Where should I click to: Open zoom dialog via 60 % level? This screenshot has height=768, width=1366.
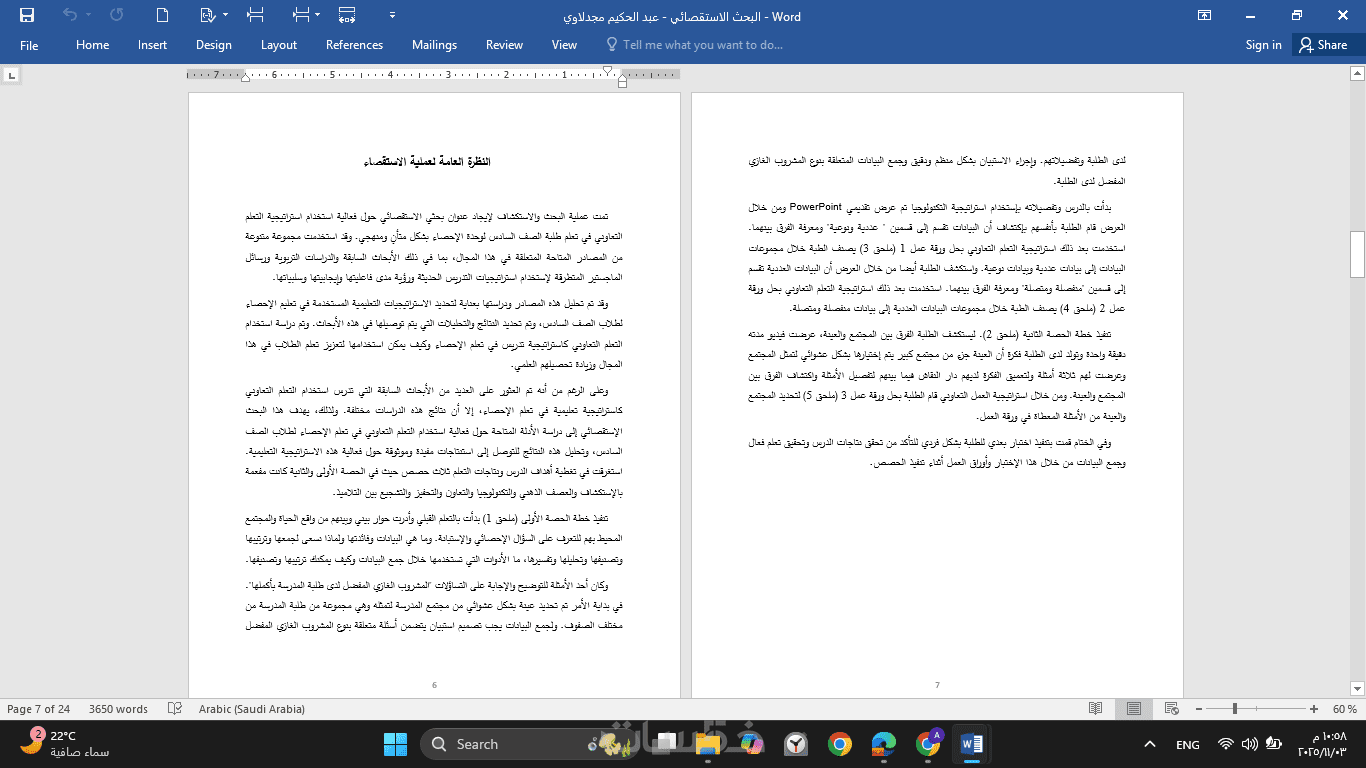pyautogui.click(x=1345, y=709)
